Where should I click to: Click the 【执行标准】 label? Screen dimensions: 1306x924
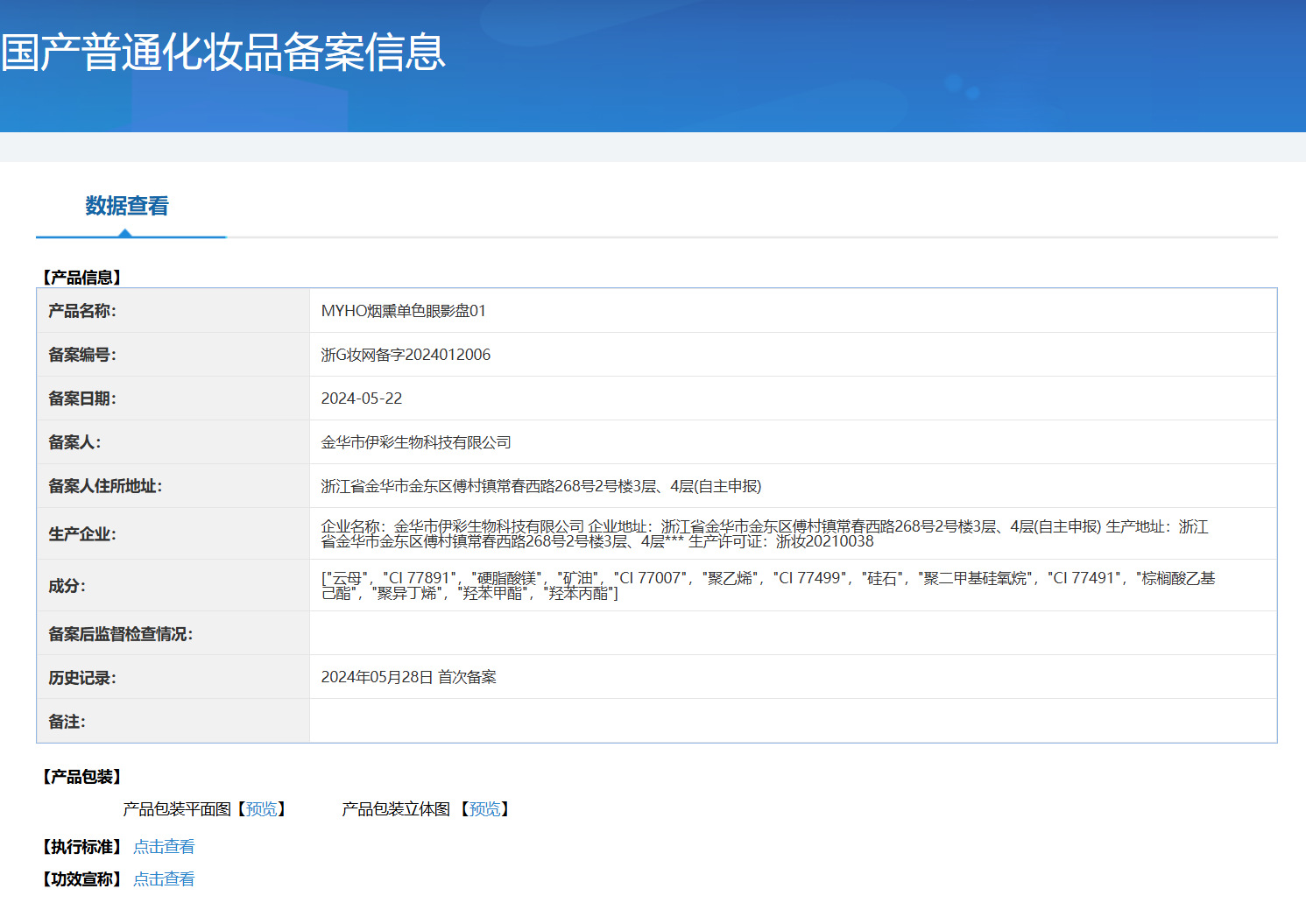pyautogui.click(x=81, y=847)
